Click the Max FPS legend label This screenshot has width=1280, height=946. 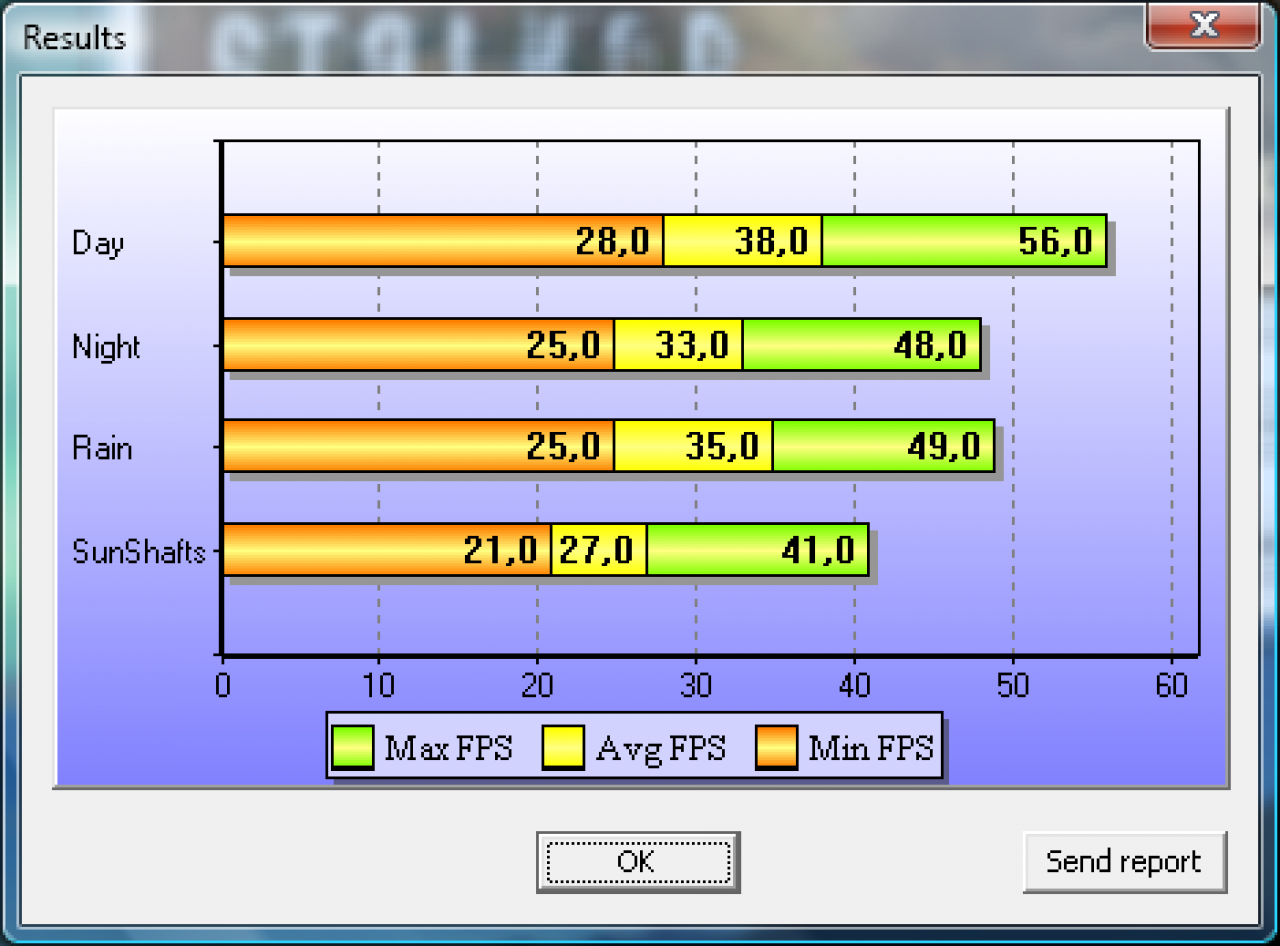pyautogui.click(x=448, y=748)
